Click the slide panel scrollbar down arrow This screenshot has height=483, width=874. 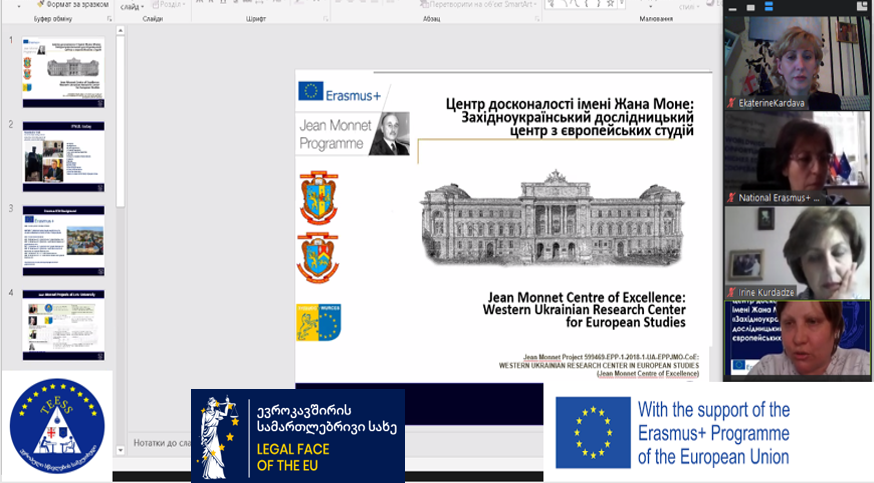(x=120, y=450)
